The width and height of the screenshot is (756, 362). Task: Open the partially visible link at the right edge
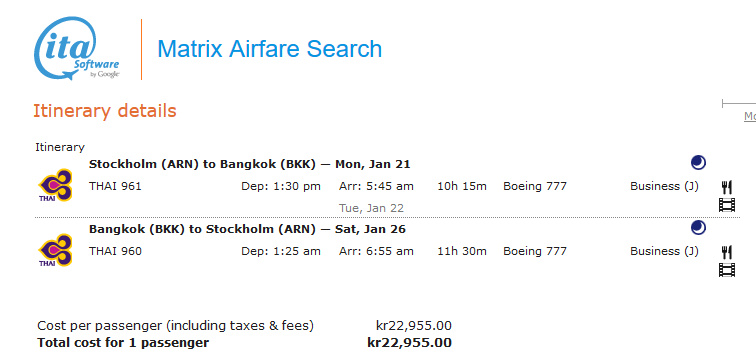click(x=750, y=116)
